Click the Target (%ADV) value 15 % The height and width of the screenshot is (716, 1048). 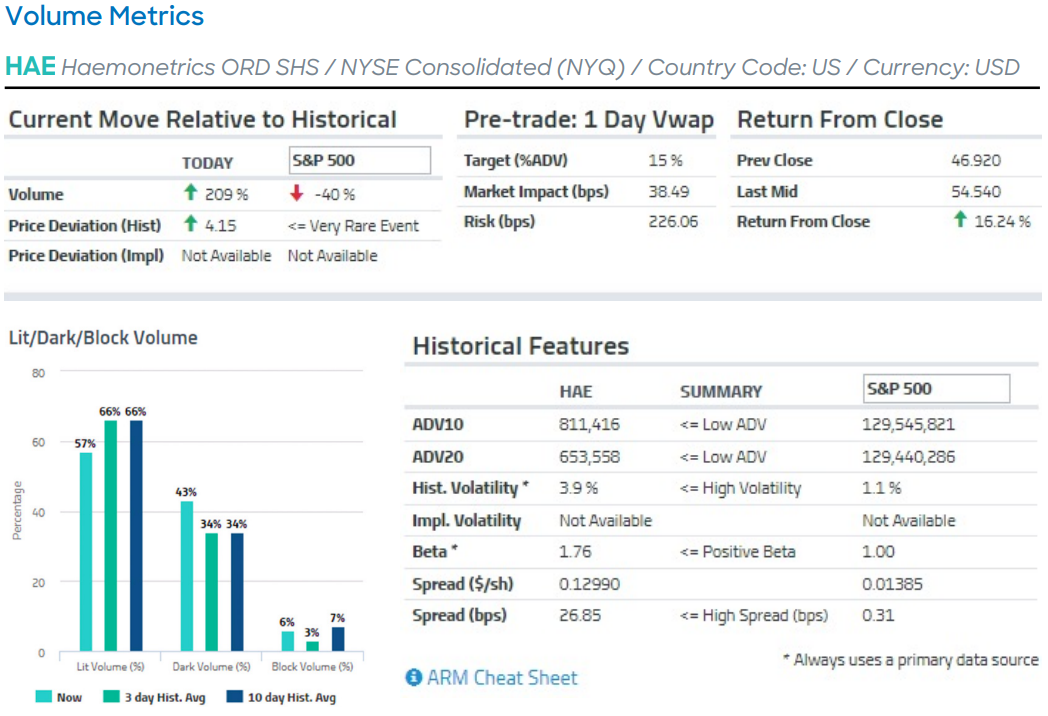point(665,160)
